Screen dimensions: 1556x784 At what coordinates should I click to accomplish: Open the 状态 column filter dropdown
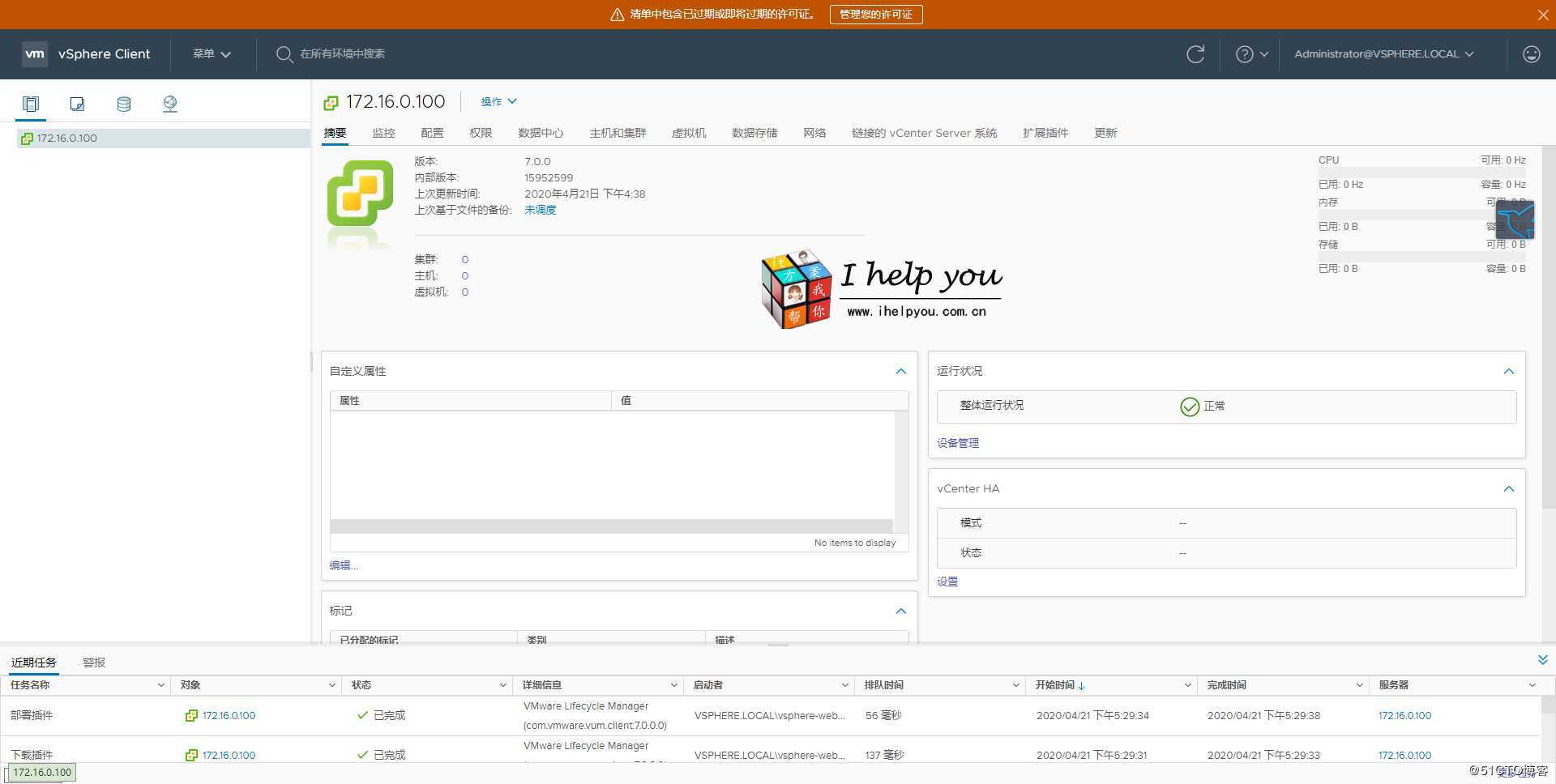502,685
